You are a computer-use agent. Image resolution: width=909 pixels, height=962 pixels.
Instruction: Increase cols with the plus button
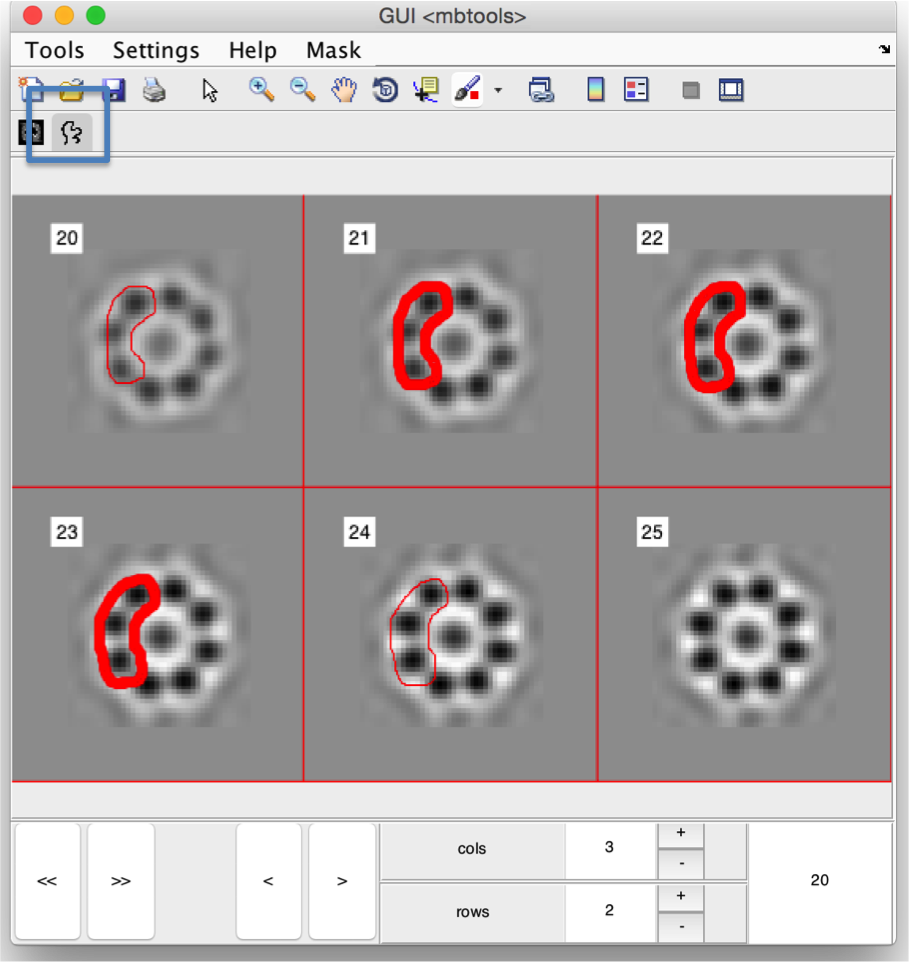(681, 834)
